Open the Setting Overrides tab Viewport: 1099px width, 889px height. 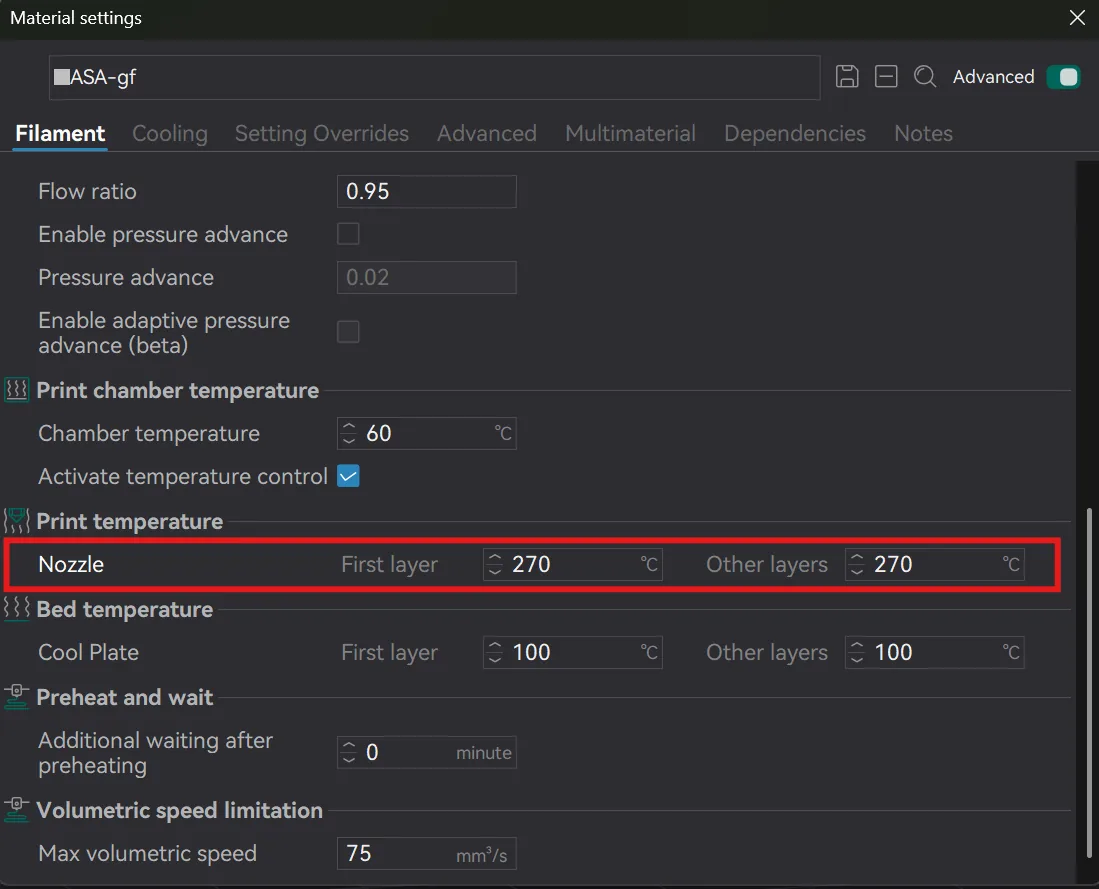tap(322, 133)
